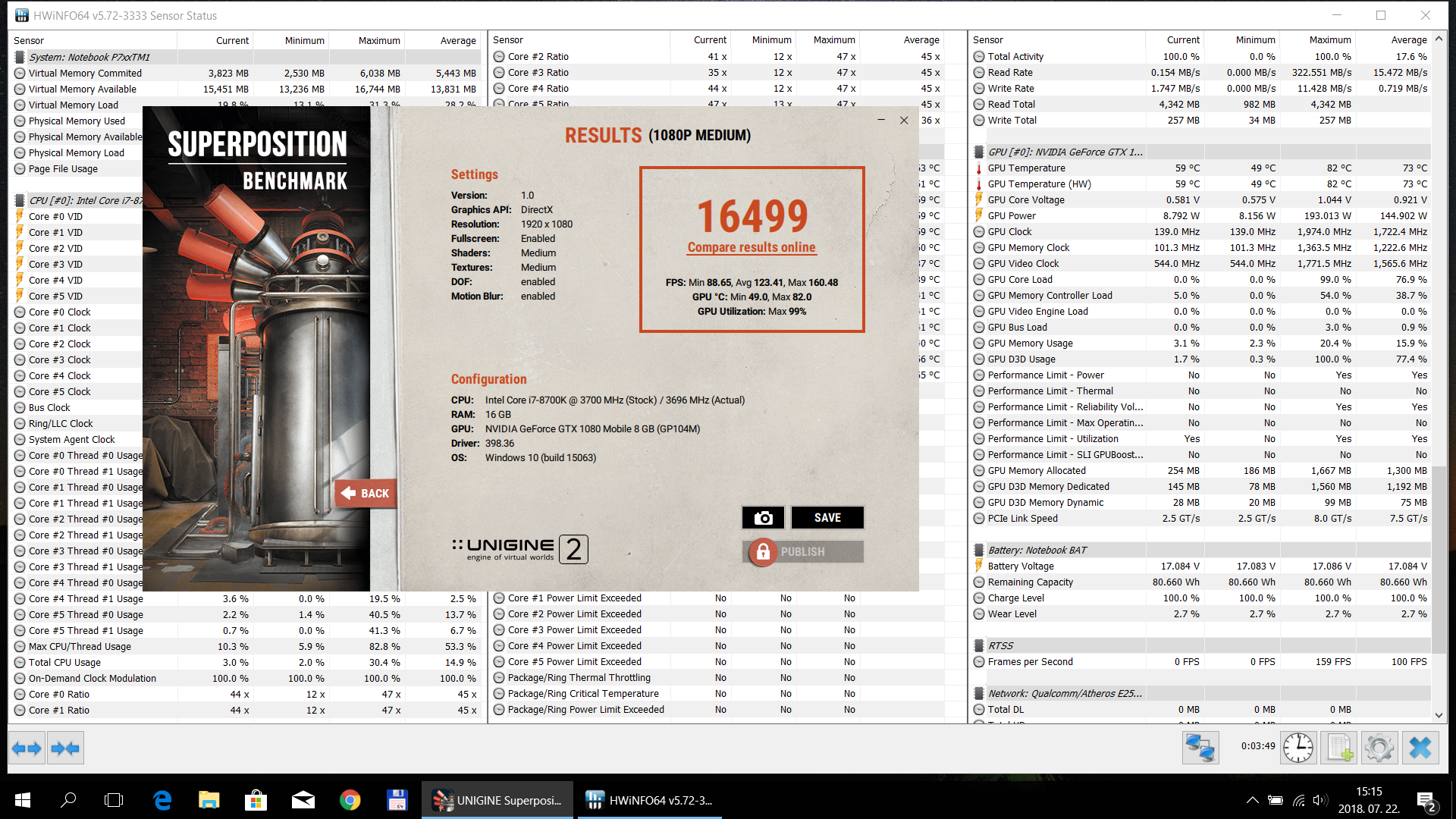Open File Explorer from the taskbar
The height and width of the screenshot is (819, 1456).
pyautogui.click(x=209, y=800)
